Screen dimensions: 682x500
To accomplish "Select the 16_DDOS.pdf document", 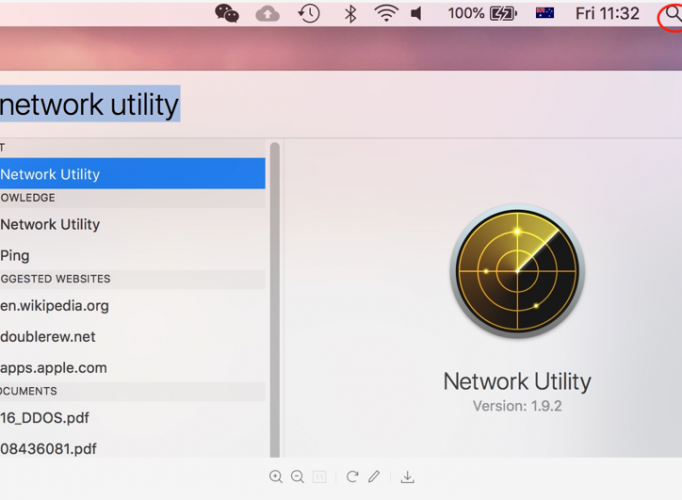I will click(133, 418).
